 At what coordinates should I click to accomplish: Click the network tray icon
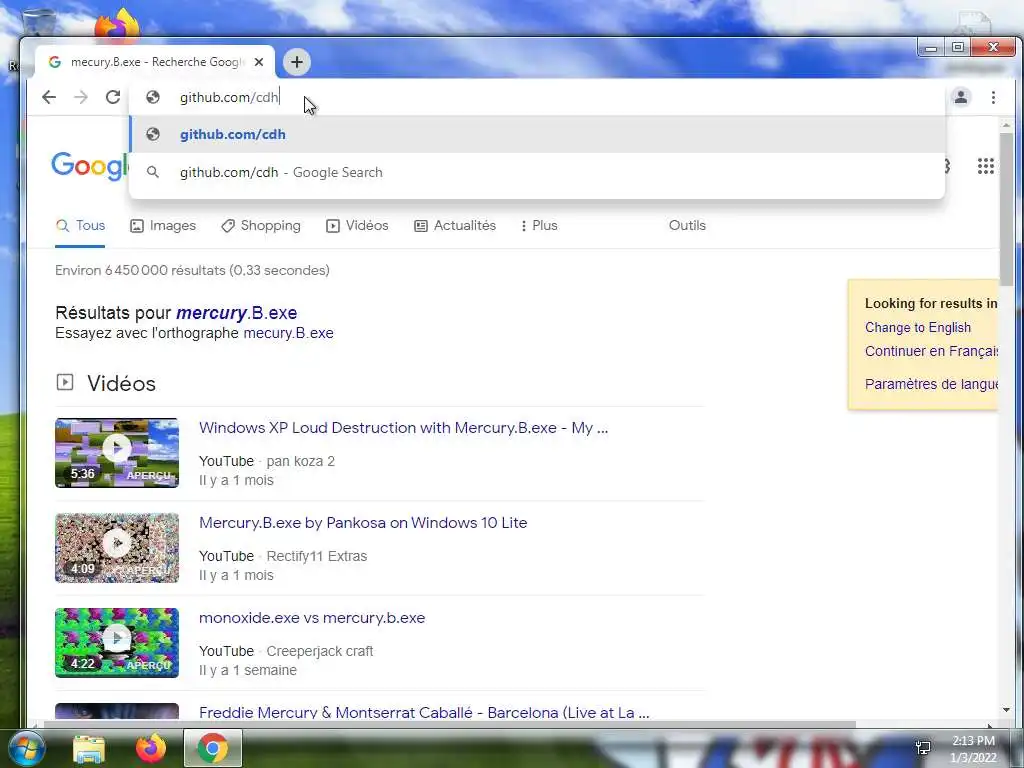pyautogui.click(x=923, y=748)
